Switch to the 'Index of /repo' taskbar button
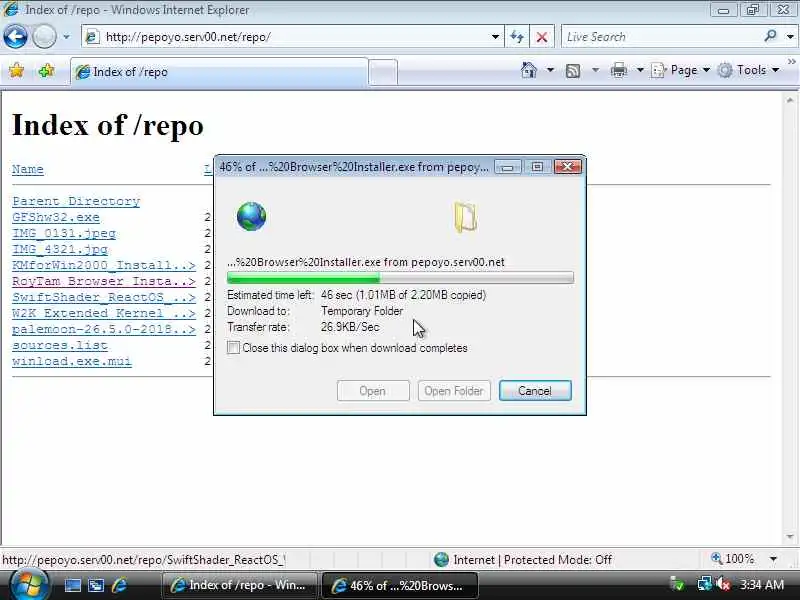The width and height of the screenshot is (800, 600). pyautogui.click(x=240, y=585)
